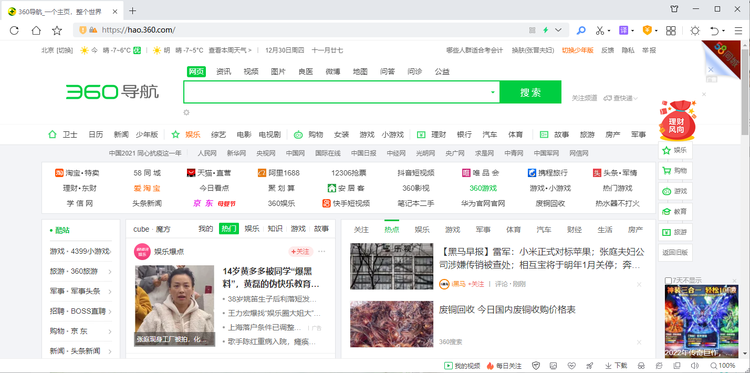Open the new tab plus button
The height and width of the screenshot is (373, 750).
pos(133,11)
